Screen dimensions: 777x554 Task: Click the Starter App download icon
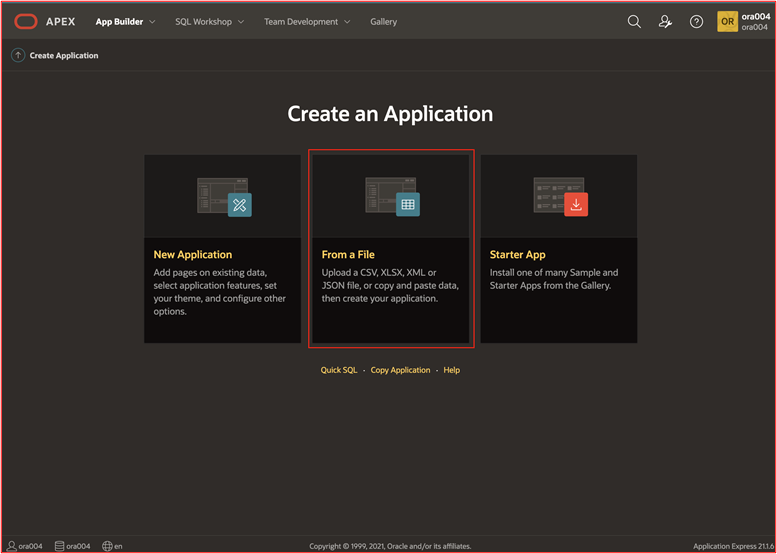click(576, 205)
